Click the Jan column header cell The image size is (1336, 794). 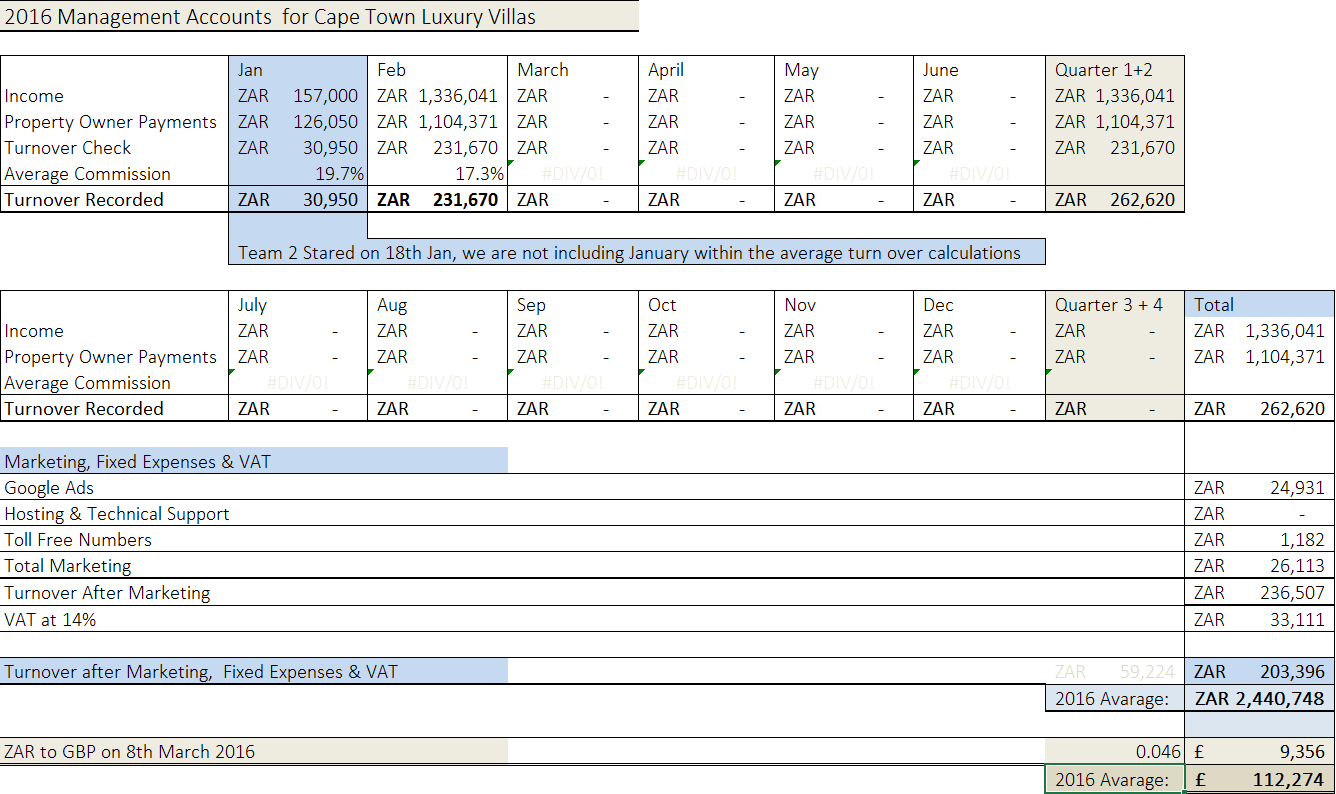(298, 70)
